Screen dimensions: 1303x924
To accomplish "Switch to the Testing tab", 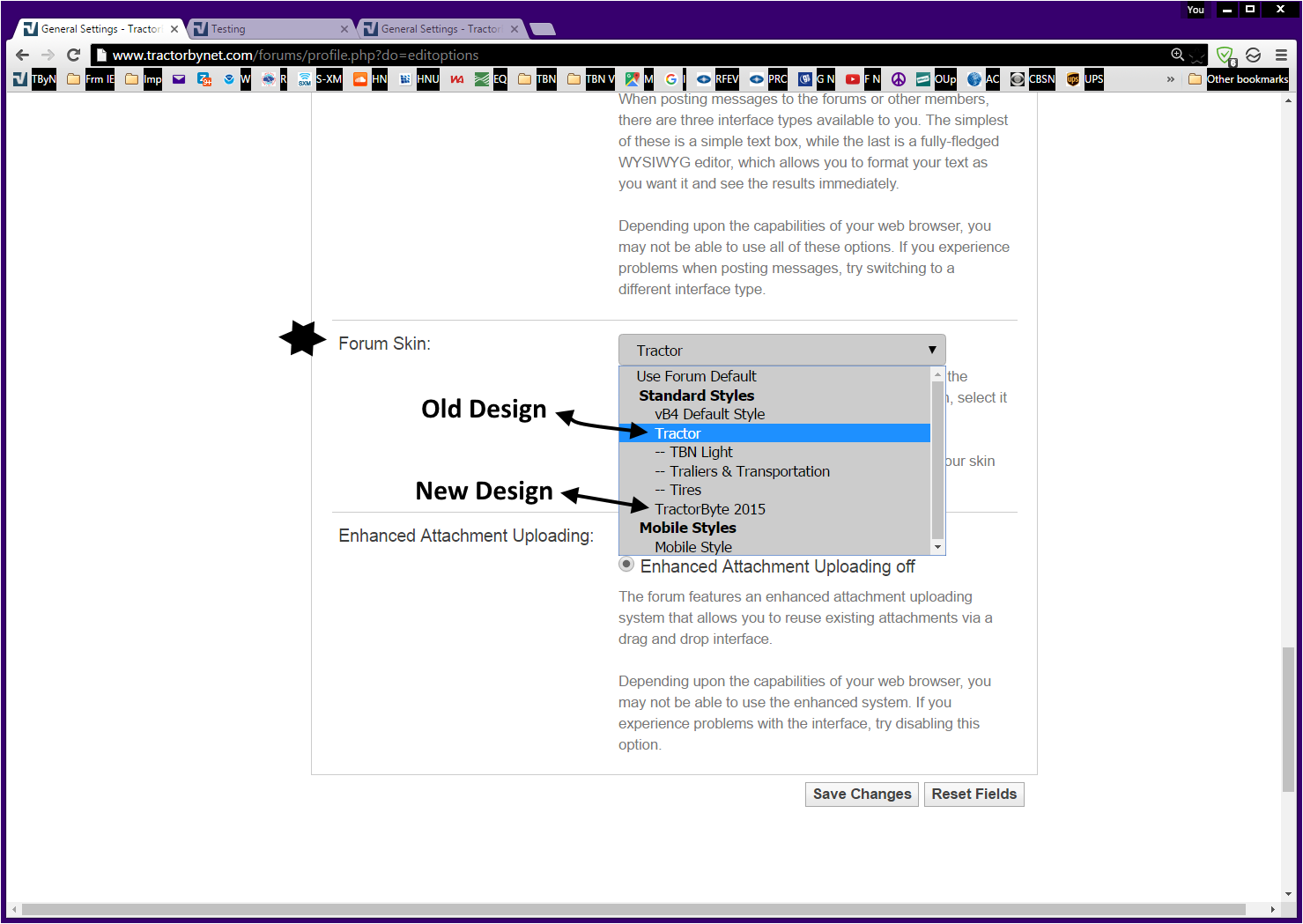I will [264, 29].
